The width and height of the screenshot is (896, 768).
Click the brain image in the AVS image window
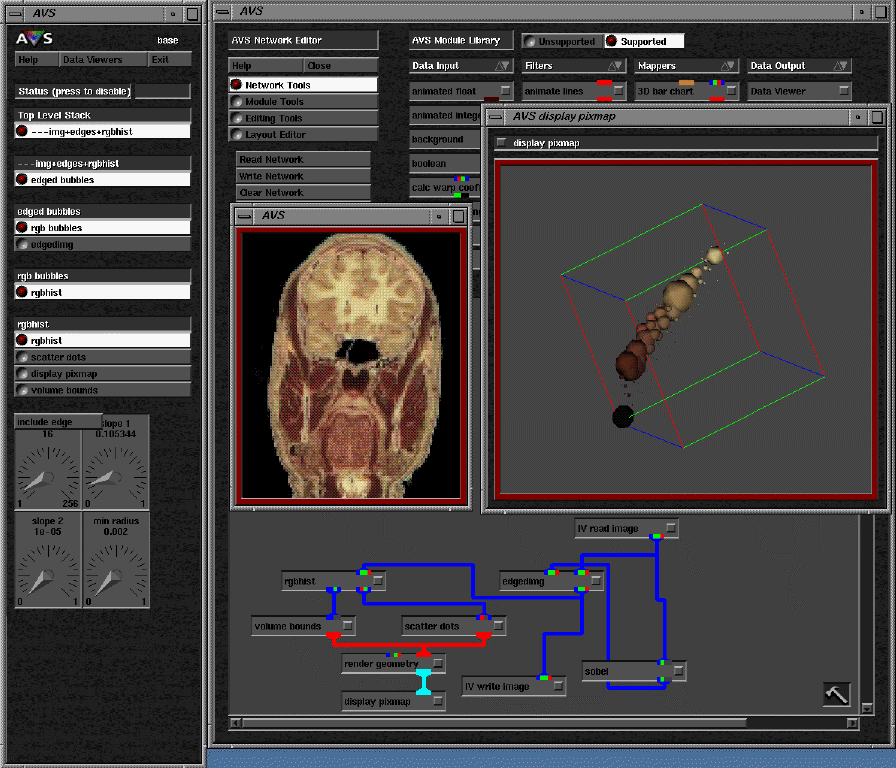coord(351,365)
